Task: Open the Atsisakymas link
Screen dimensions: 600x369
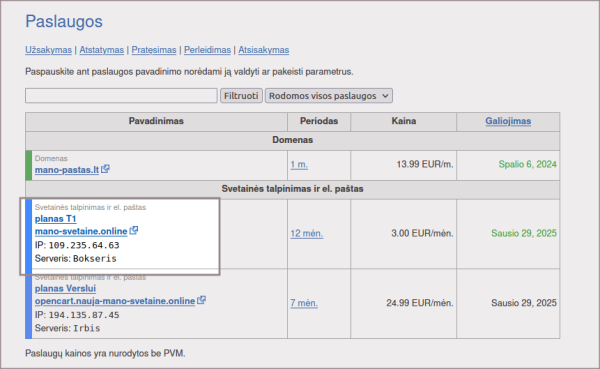Action: (x=264, y=50)
